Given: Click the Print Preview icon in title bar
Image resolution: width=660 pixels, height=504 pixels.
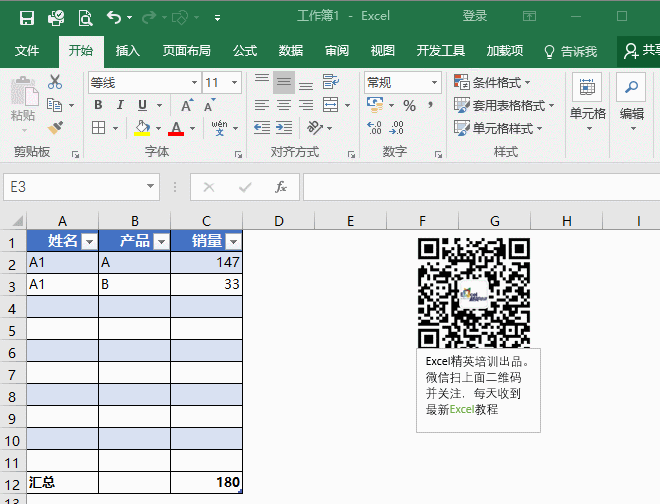Looking at the screenshot, I should 85,17.
